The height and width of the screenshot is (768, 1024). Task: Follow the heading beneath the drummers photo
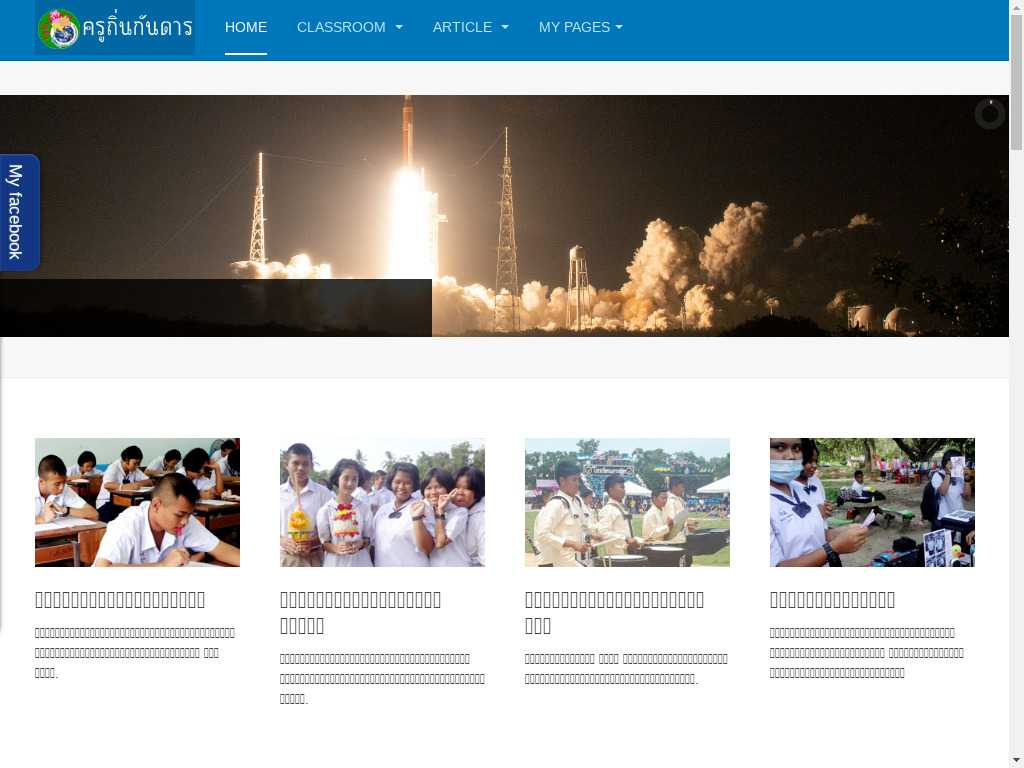pyautogui.click(x=615, y=613)
